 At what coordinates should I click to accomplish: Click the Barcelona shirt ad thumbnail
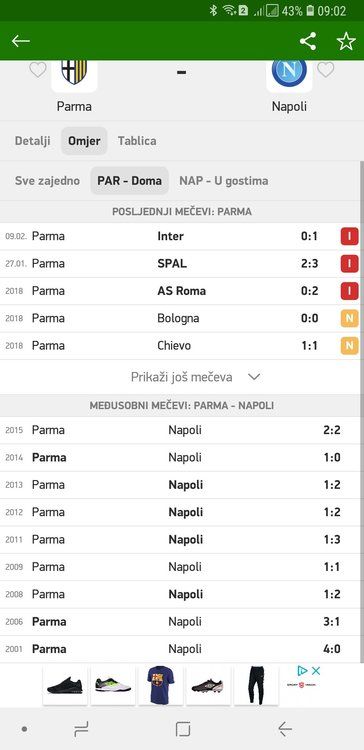point(161,685)
